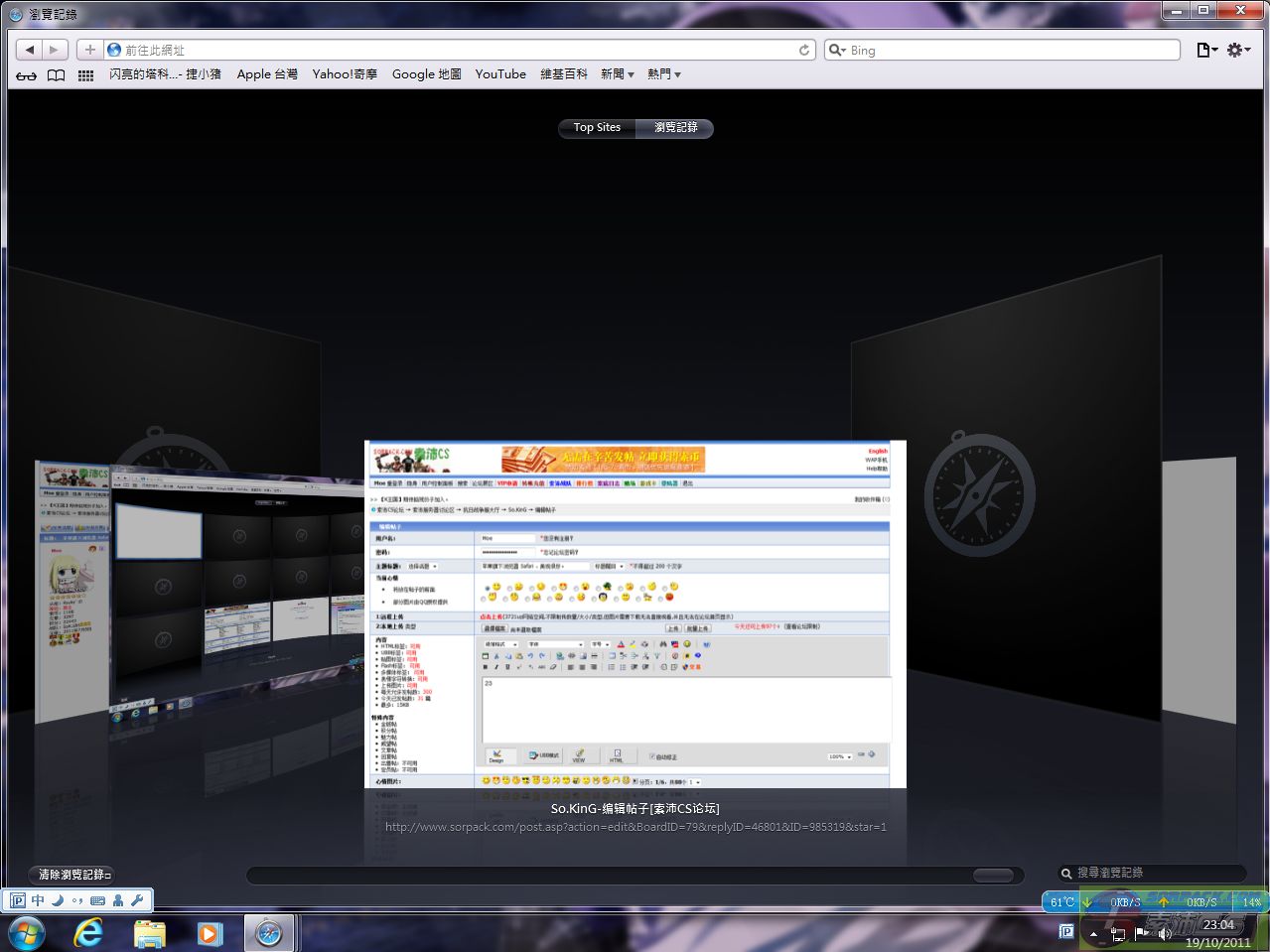Screen dimensions: 1270x952
Task: Toggle the soft keyboard on IME bar
Action: (x=97, y=900)
